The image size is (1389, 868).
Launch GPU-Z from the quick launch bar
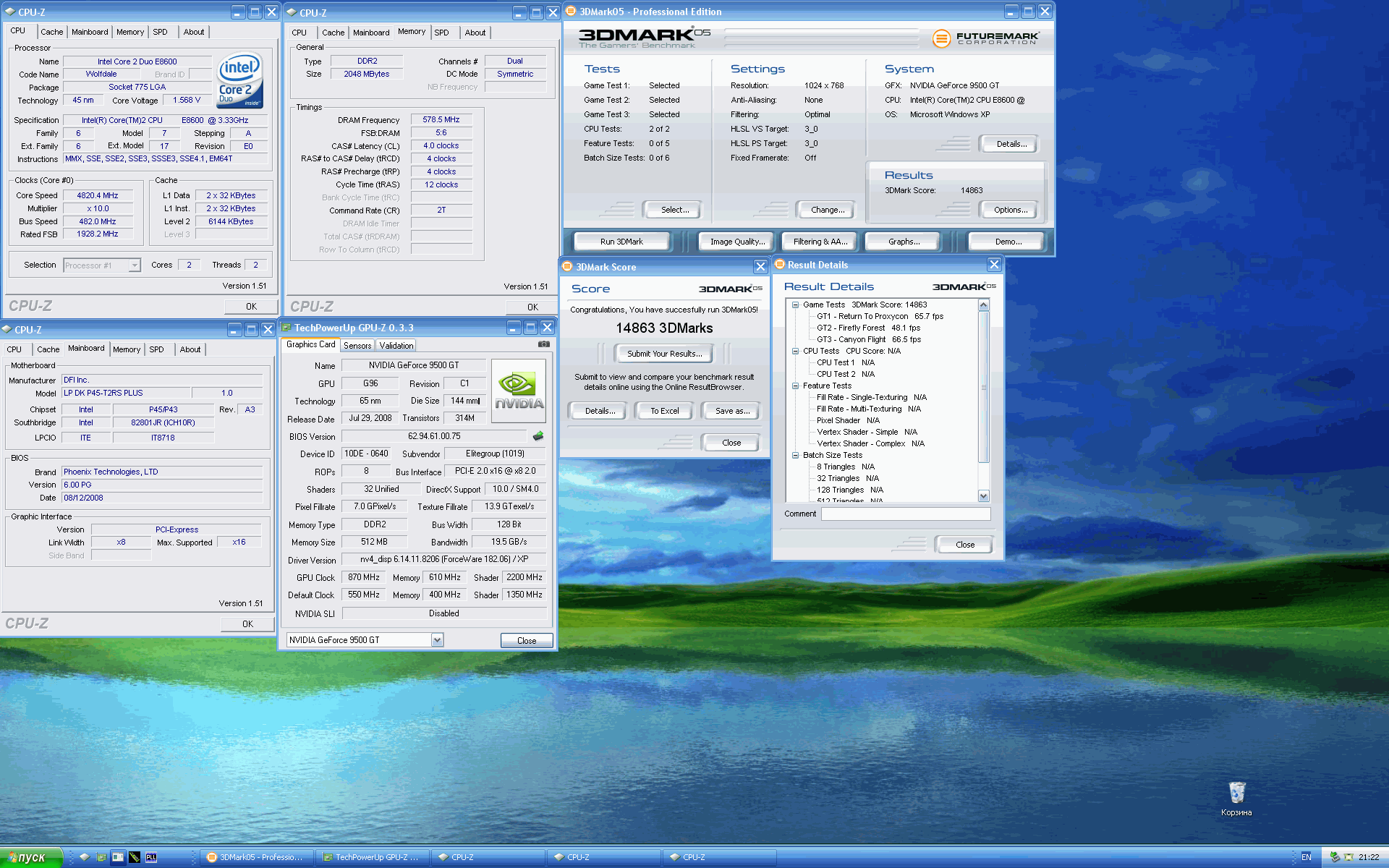point(101,857)
